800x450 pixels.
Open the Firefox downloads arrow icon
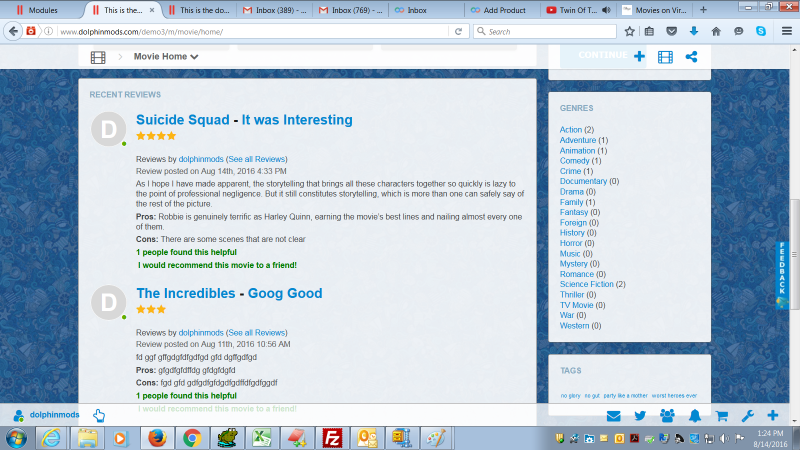pos(693,31)
